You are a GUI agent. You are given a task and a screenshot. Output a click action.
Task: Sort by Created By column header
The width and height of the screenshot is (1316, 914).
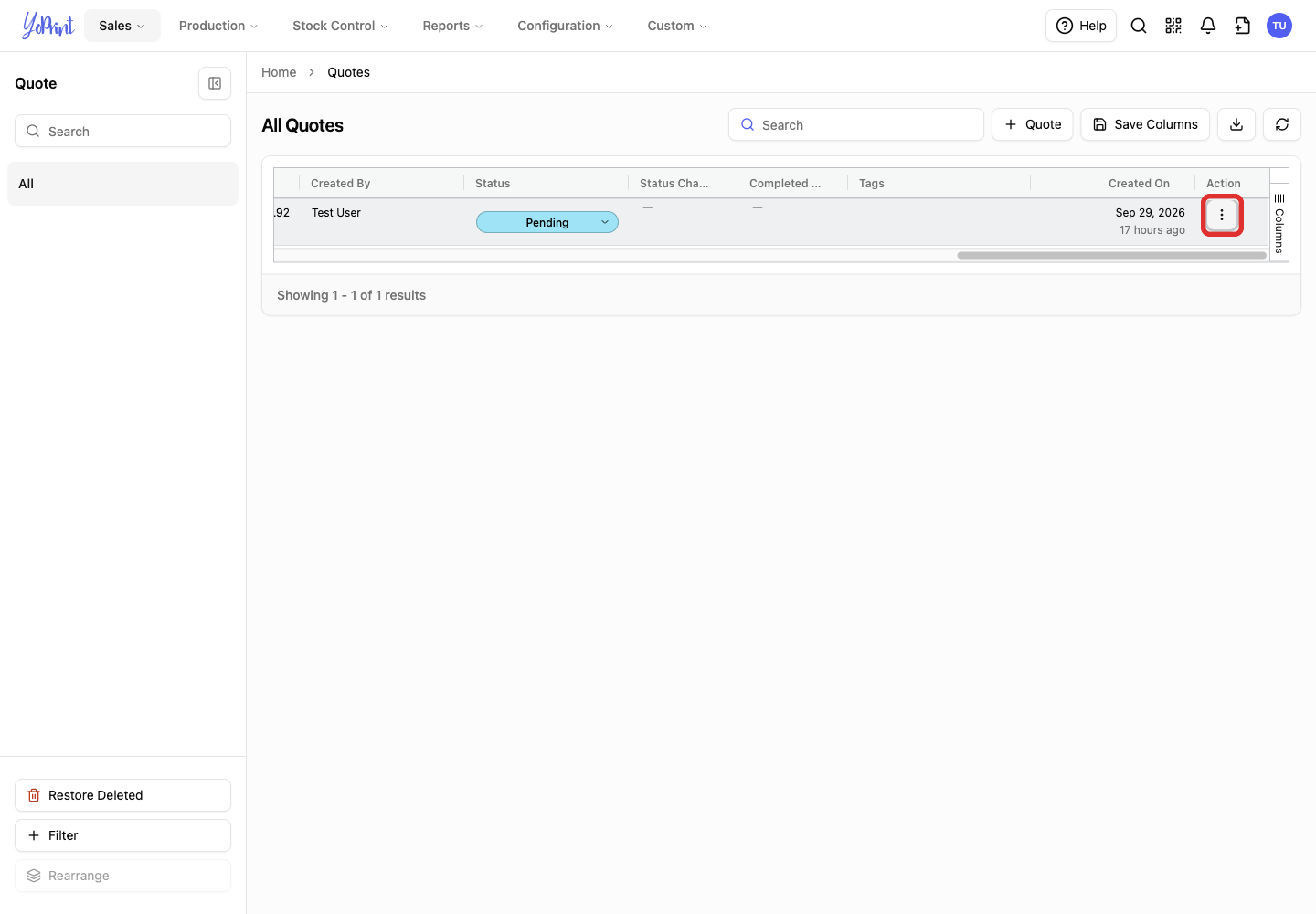tap(382, 184)
